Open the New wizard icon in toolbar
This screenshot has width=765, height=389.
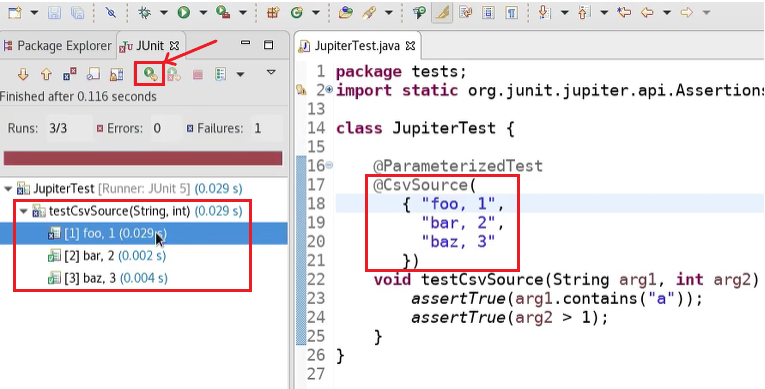pos(15,13)
